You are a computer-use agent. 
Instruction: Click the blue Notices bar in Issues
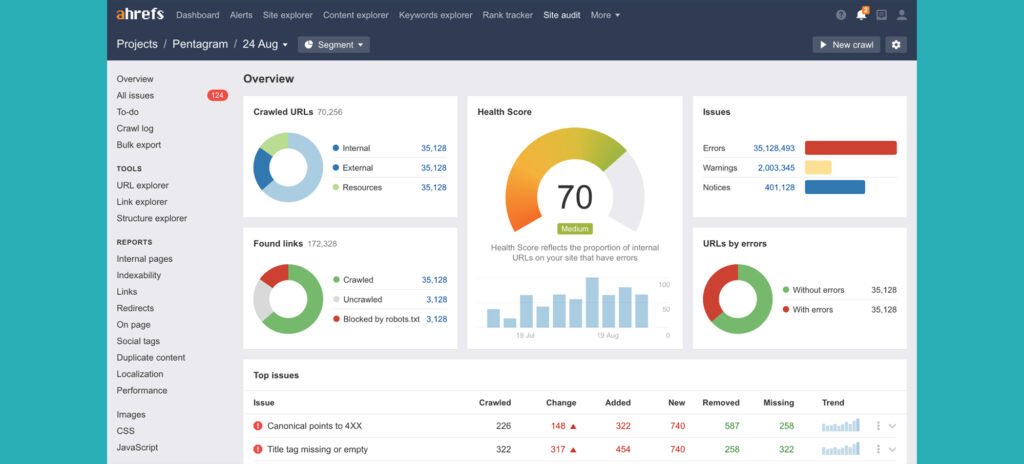point(835,187)
